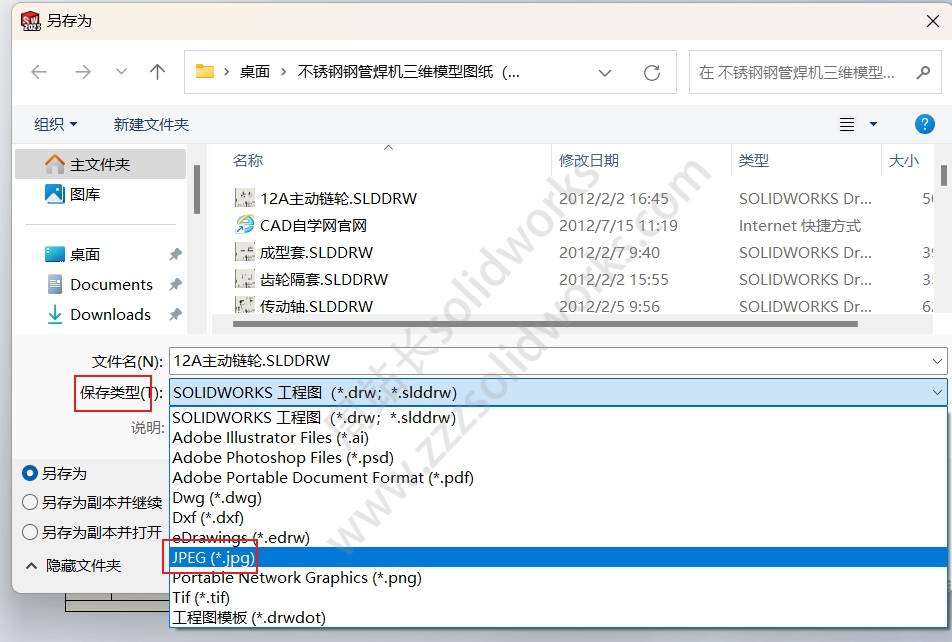Select the 另存为副本并打开 radio button
The width and height of the screenshot is (952, 642).
29,532
